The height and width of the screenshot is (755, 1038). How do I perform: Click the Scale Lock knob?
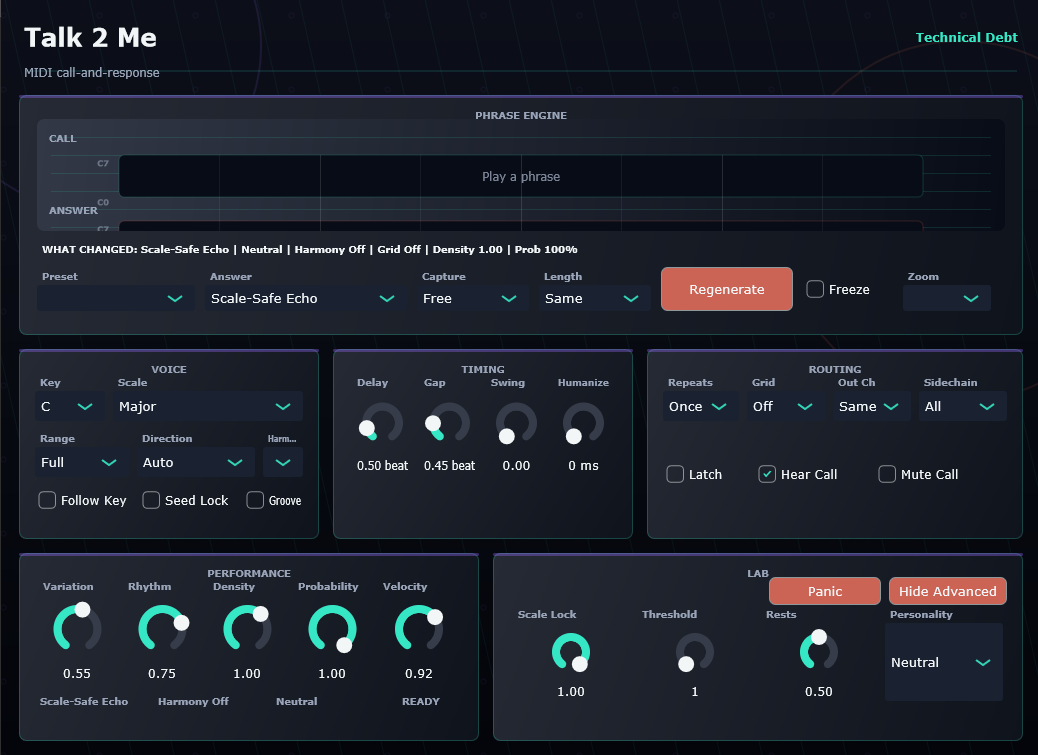click(x=571, y=652)
